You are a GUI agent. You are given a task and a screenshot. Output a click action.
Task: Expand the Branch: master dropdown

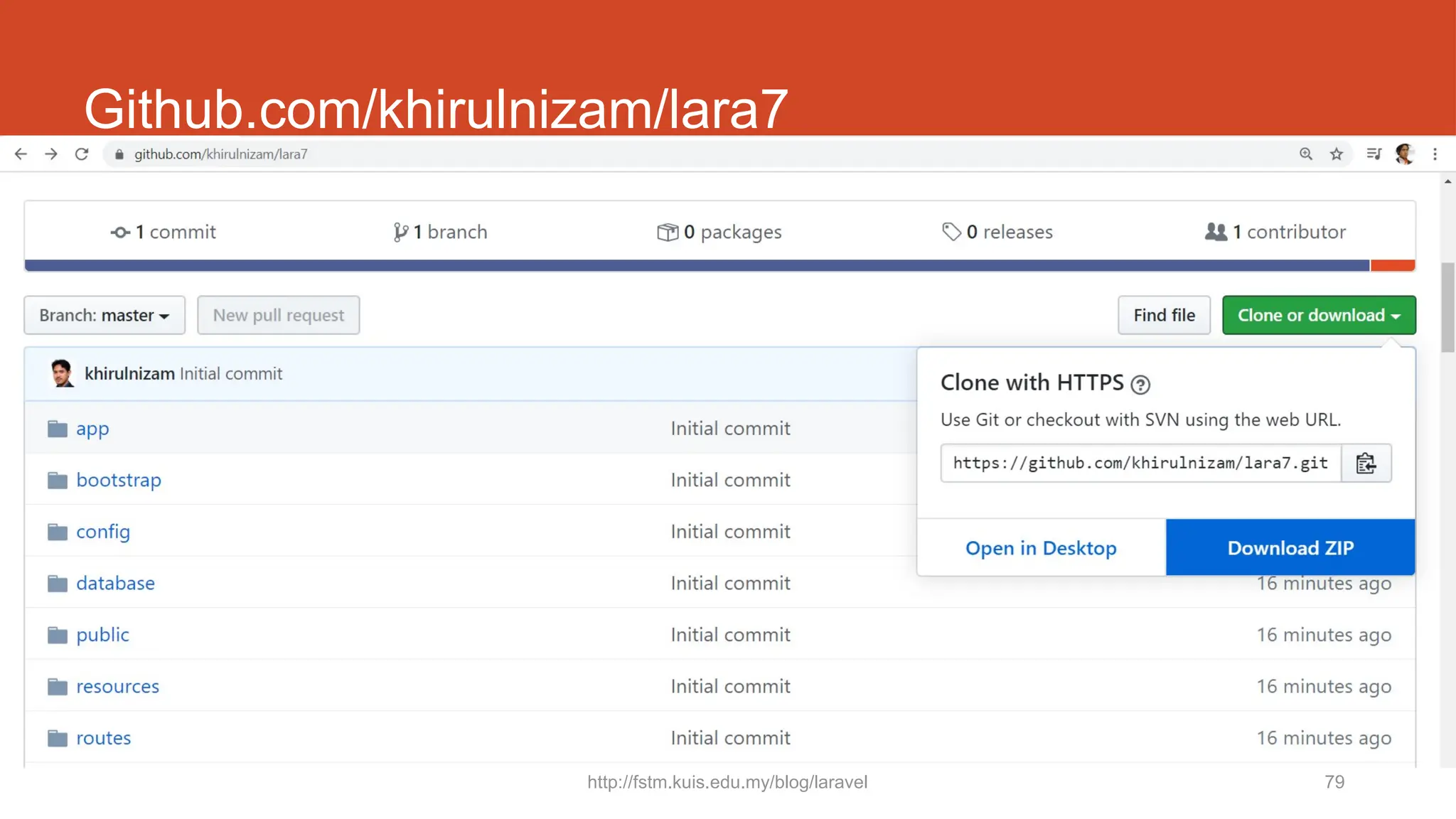click(105, 315)
